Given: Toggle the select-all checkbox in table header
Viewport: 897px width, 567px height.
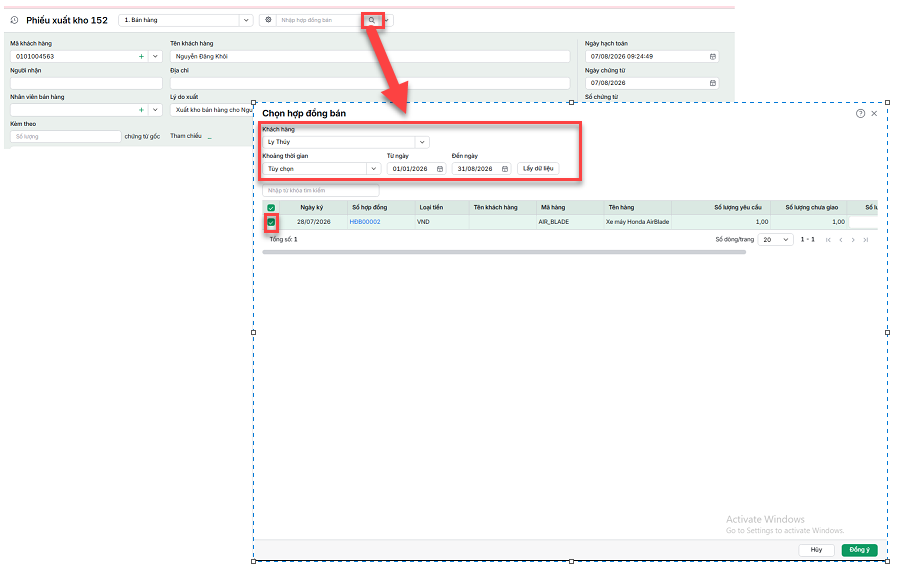Looking at the screenshot, I should click(271, 208).
